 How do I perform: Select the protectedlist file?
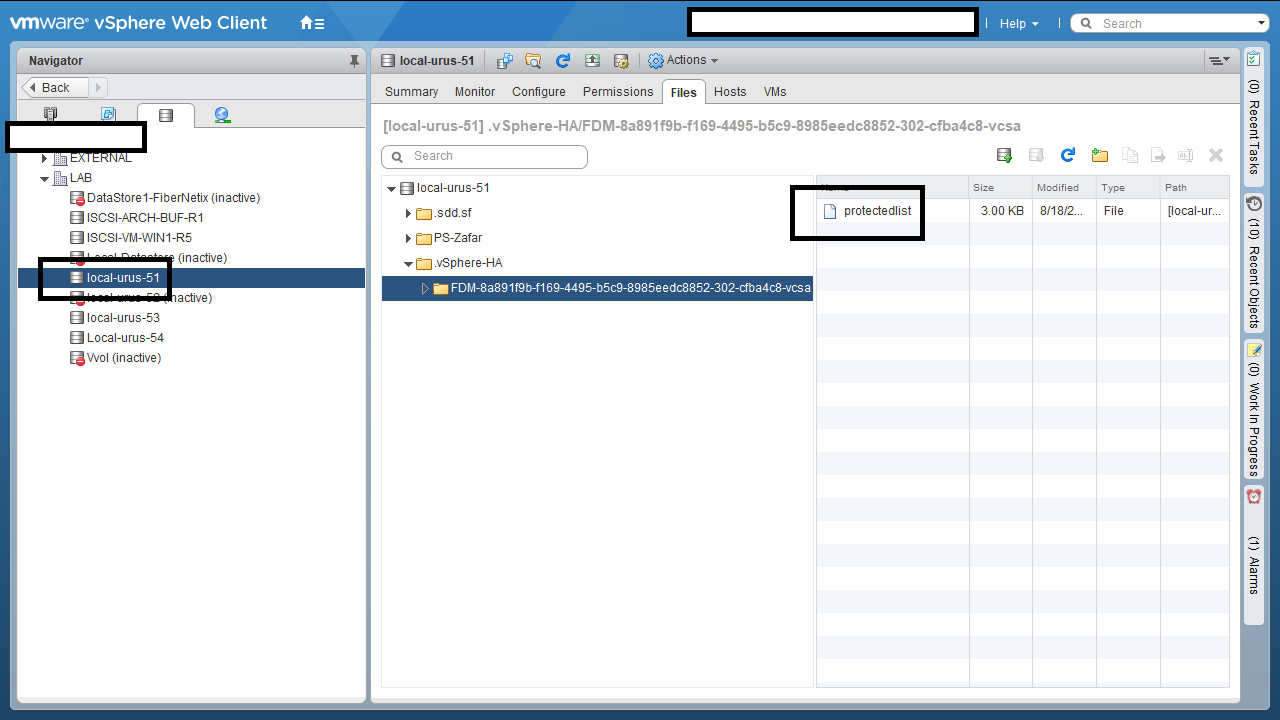(877, 211)
